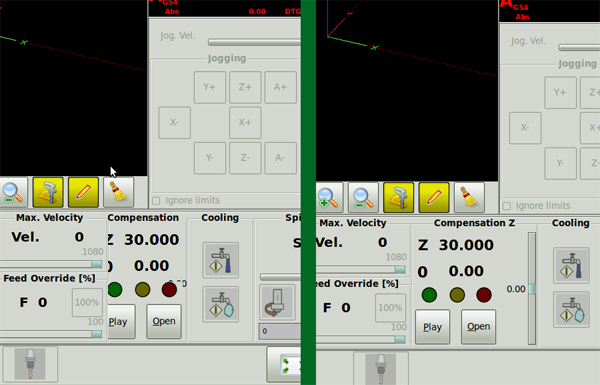
Task: Turn on flood coolant icon in right view
Action: pos(571,266)
